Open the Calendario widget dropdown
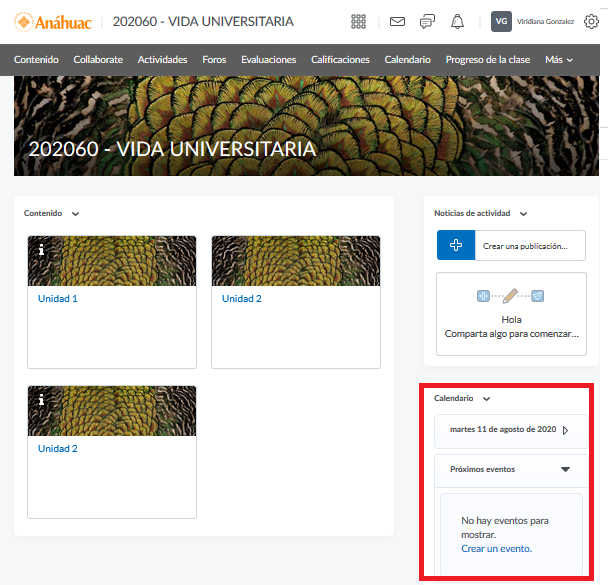 coord(487,398)
